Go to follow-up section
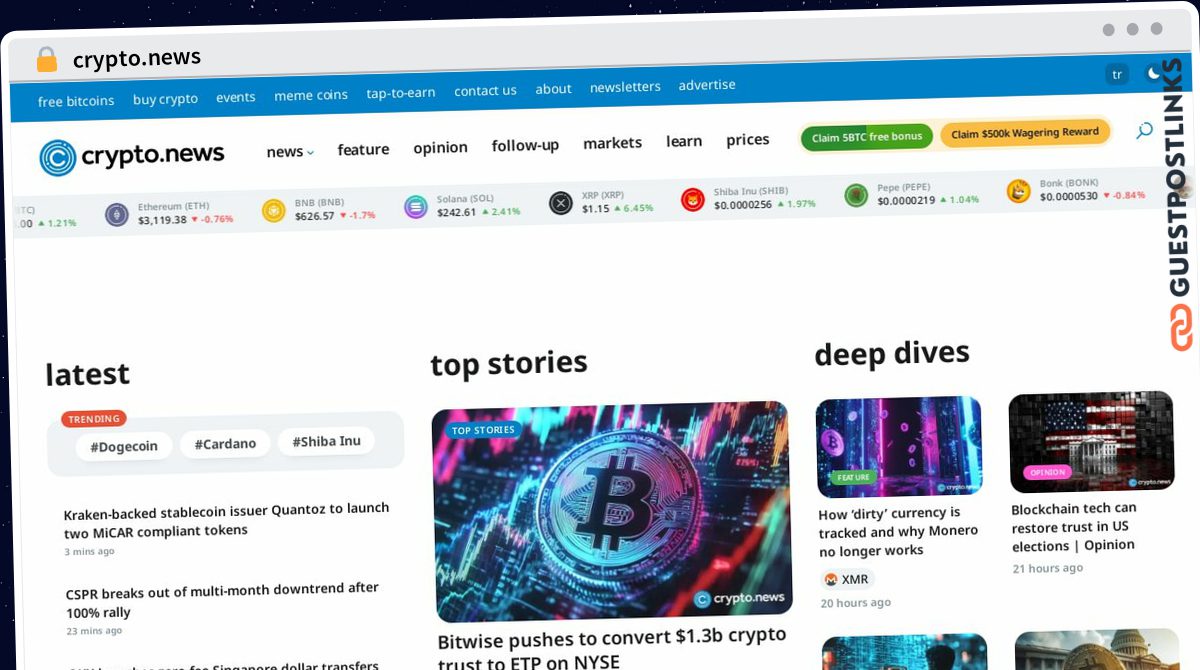Viewport: 1200px width, 670px height. [x=525, y=146]
